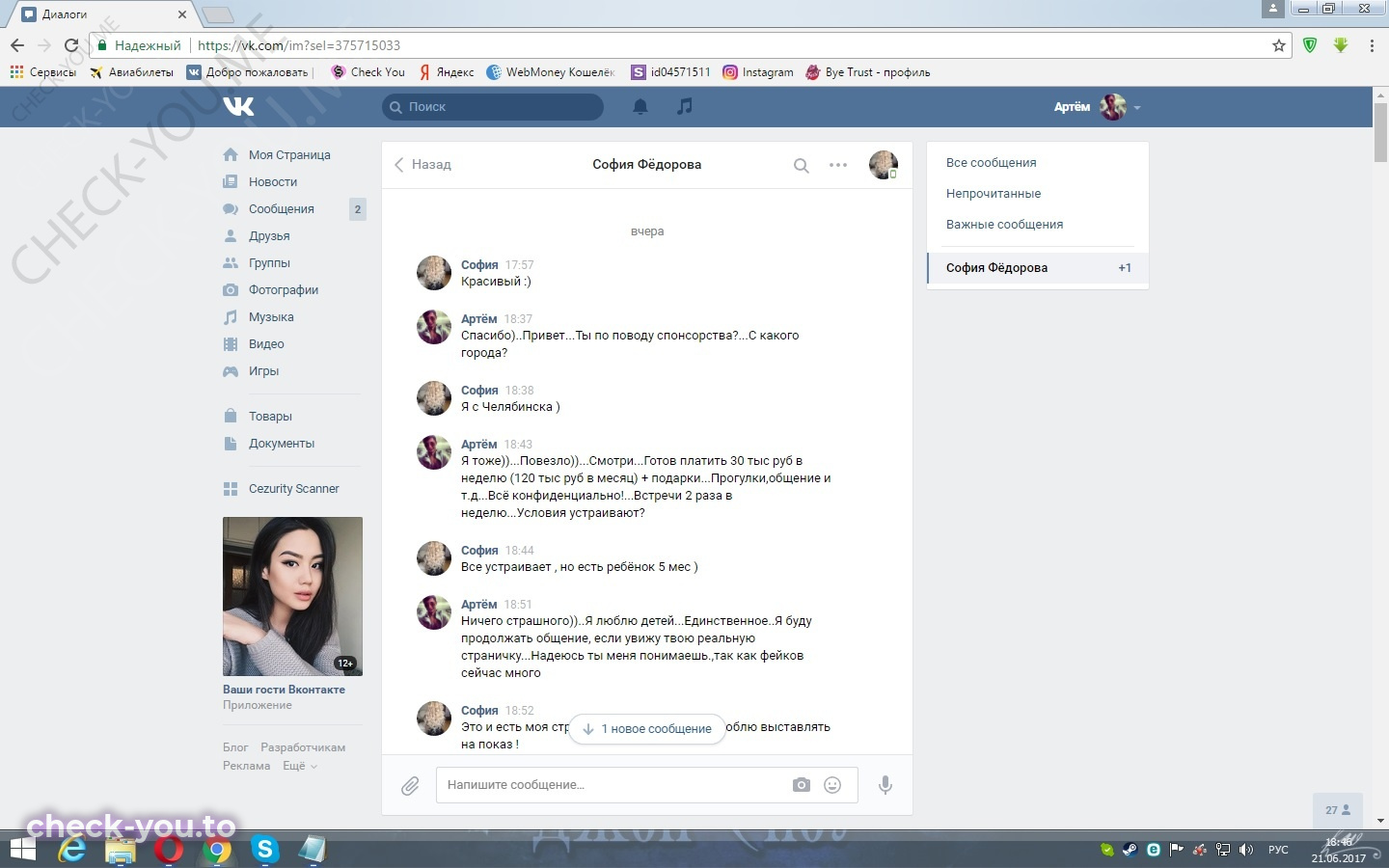This screenshot has width=1389, height=868.
Task: Click search icon in dialog header
Action: [801, 165]
